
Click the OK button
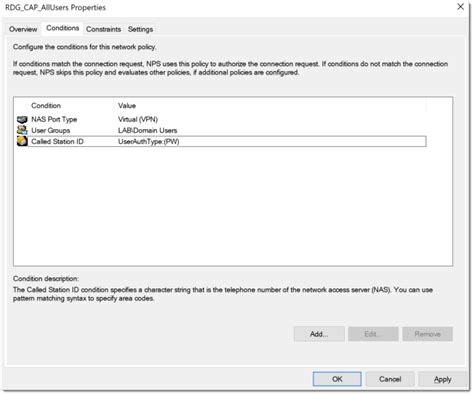pos(337,379)
